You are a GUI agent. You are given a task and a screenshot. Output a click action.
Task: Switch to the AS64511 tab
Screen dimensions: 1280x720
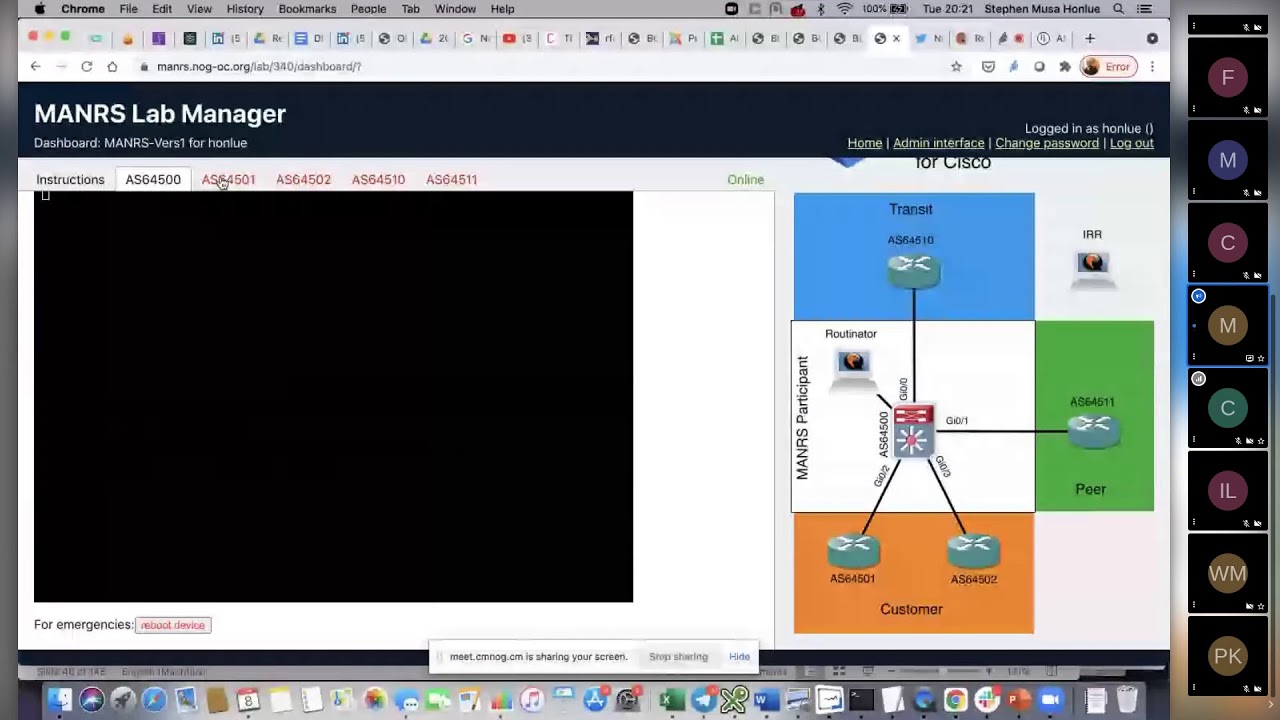coord(451,179)
